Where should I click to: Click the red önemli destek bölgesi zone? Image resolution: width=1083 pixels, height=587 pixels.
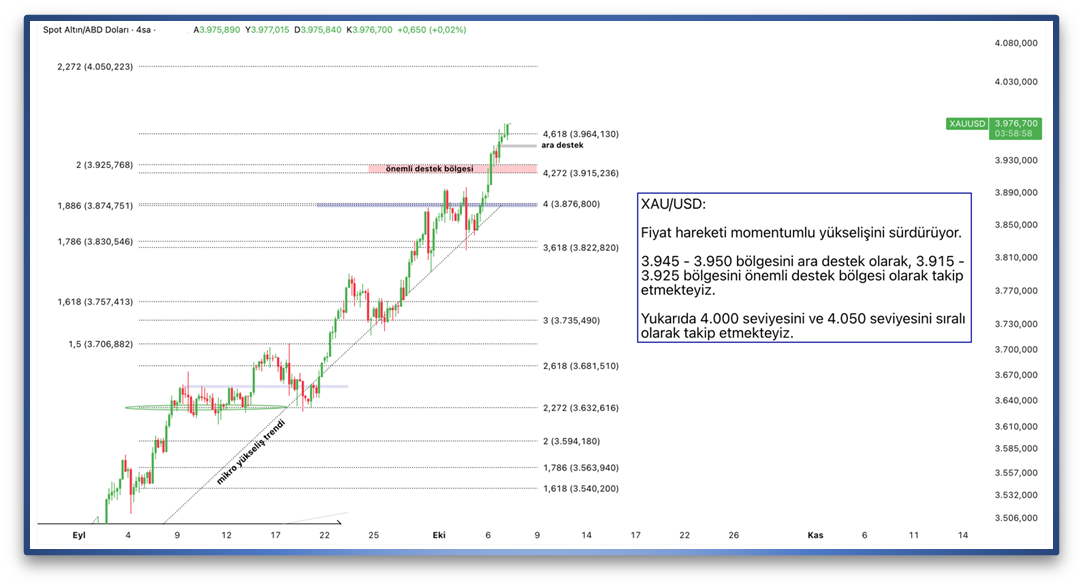pyautogui.click(x=452, y=169)
